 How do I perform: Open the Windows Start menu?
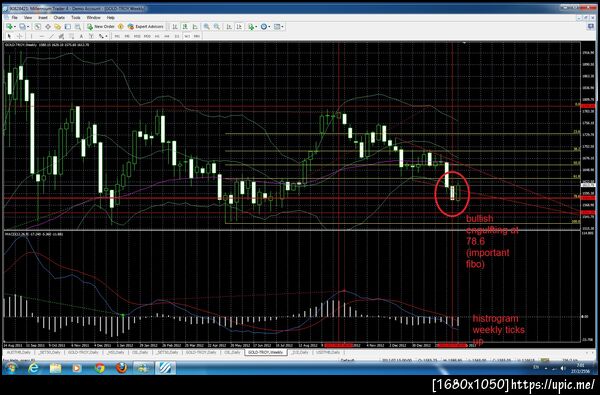[x=10, y=368]
